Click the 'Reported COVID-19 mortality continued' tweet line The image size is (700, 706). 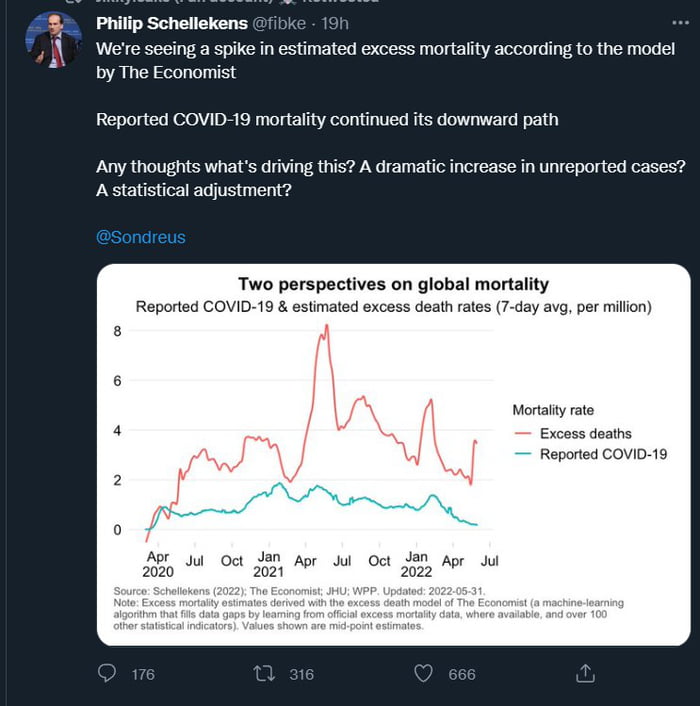point(327,119)
